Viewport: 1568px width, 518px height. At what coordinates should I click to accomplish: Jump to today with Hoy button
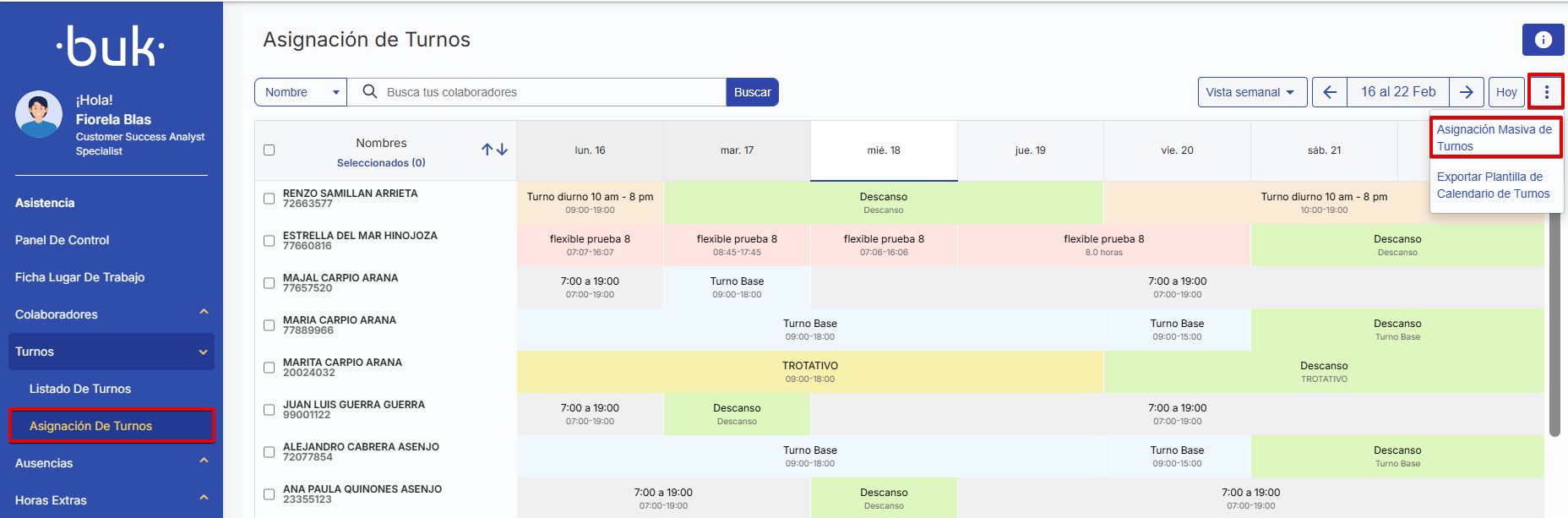tap(1505, 92)
